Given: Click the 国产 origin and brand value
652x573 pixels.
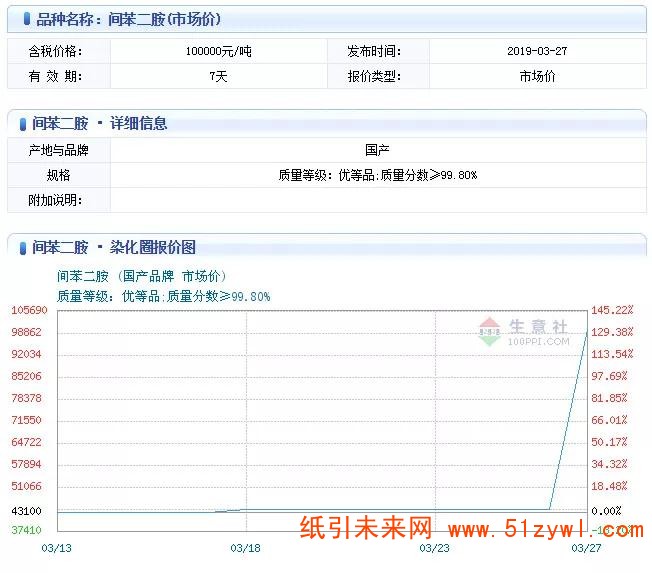Looking at the screenshot, I should tap(377, 150).
